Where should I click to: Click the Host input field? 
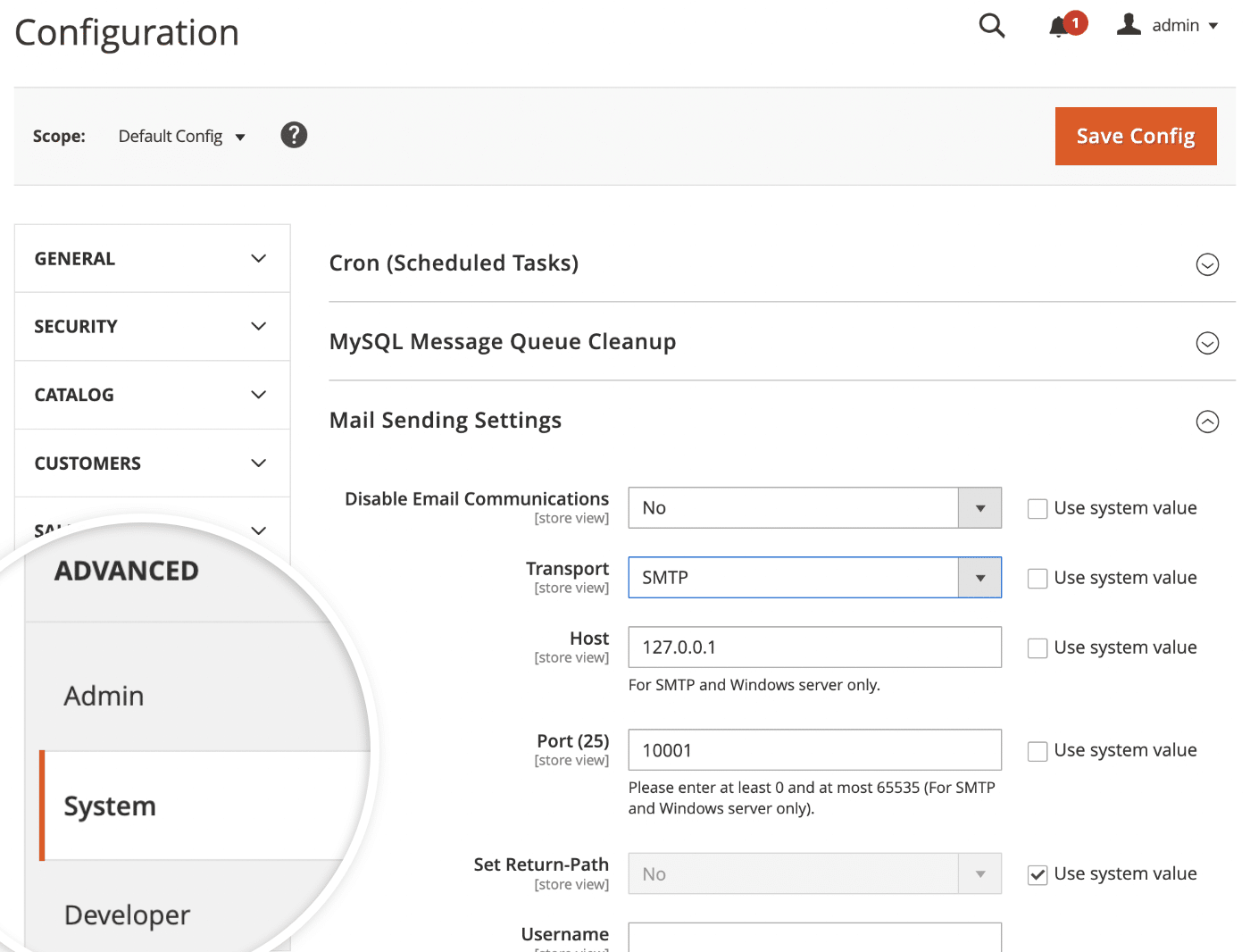coord(814,647)
